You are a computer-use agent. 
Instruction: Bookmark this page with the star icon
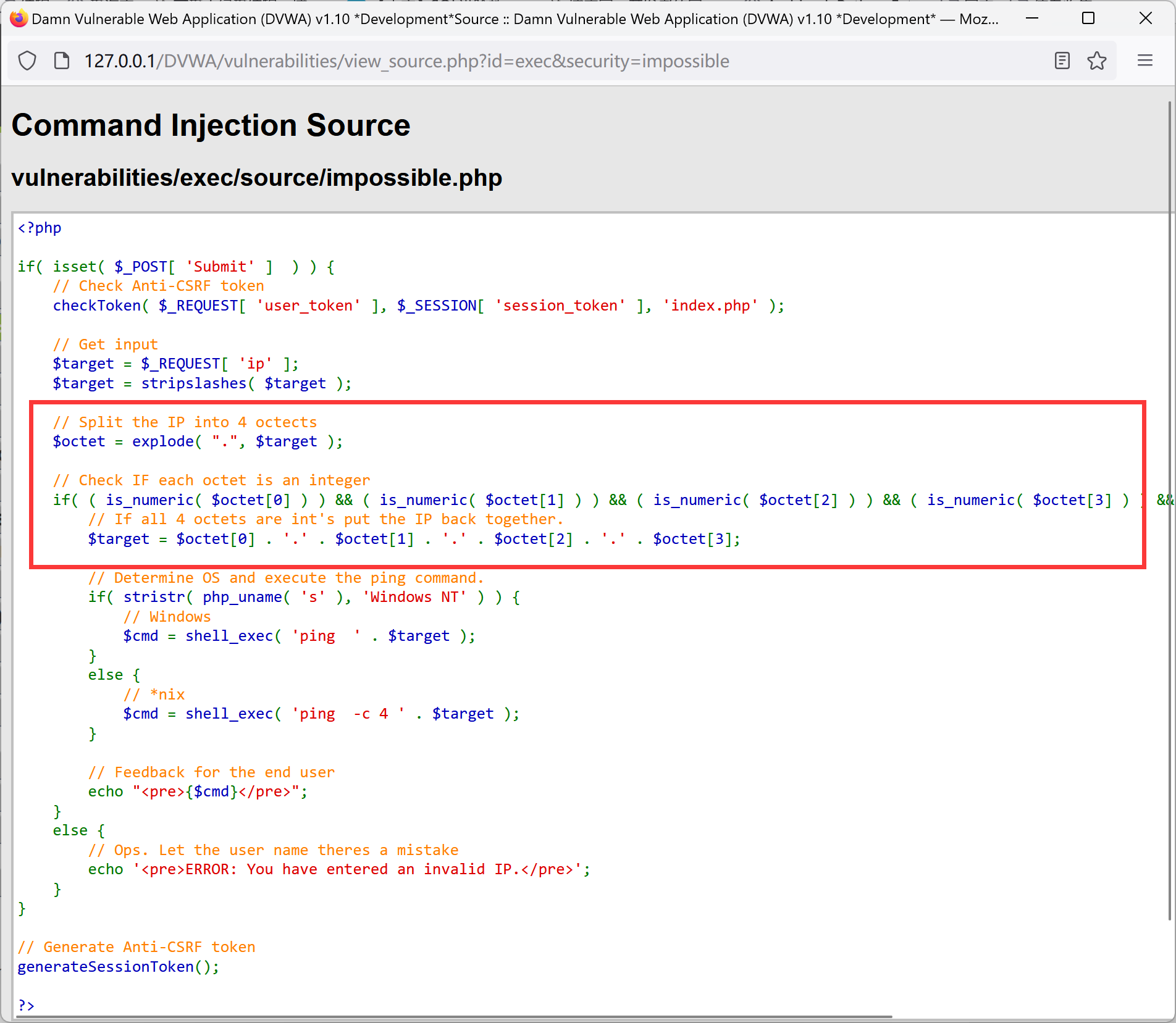(x=1097, y=61)
